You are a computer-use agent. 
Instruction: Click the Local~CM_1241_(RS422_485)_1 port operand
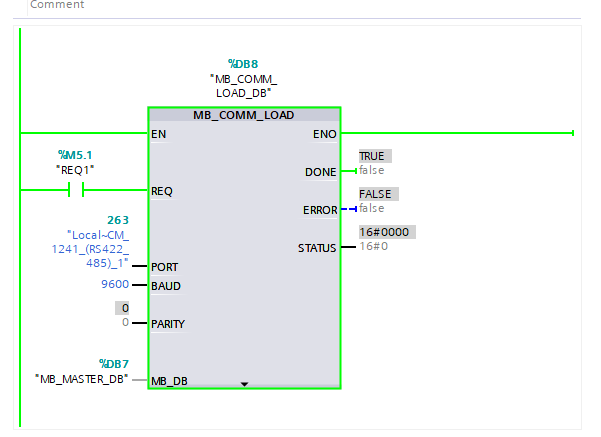point(90,249)
